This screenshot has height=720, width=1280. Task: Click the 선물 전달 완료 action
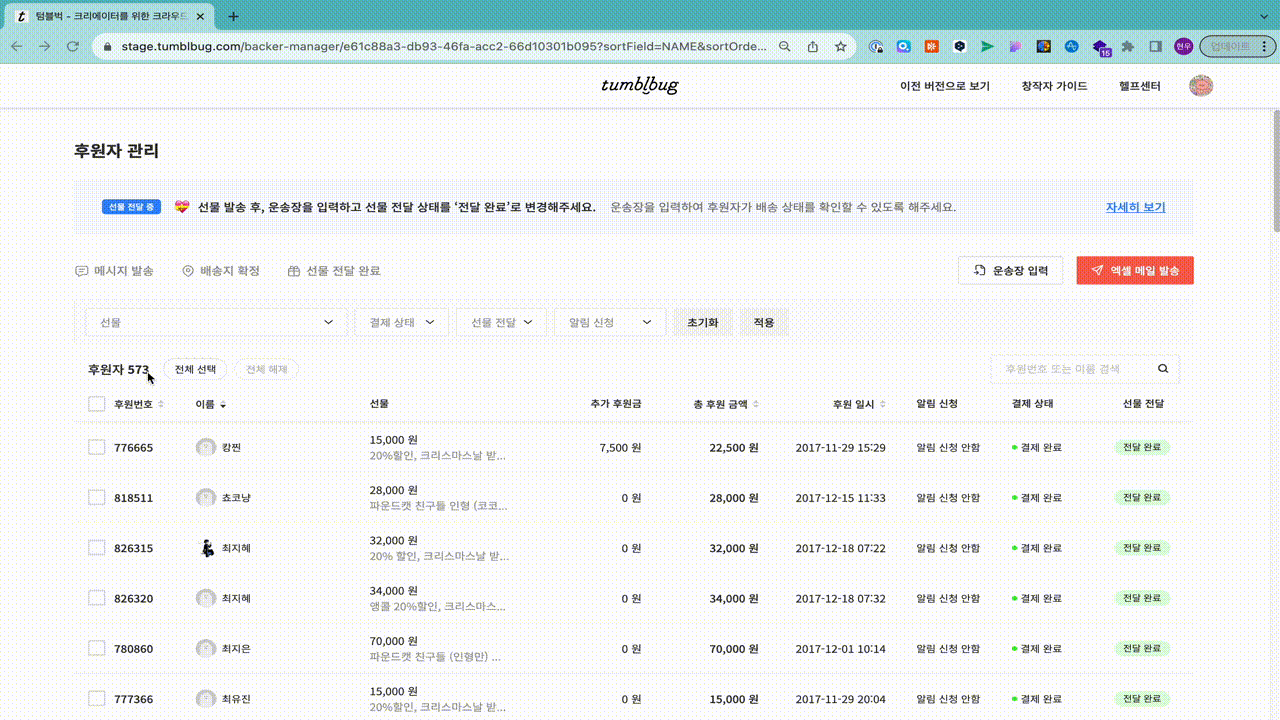[334, 271]
